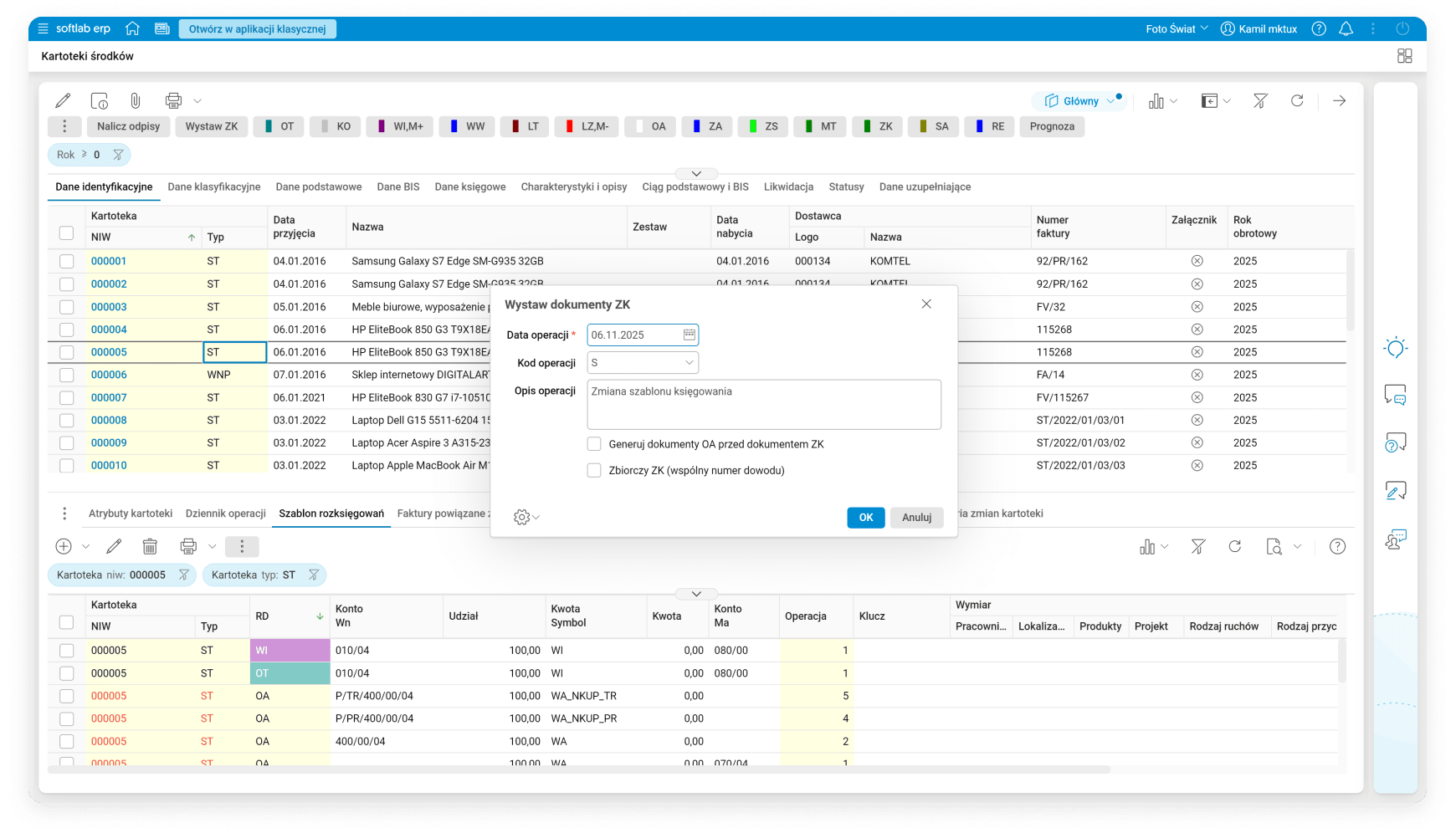The width and height of the screenshot is (1456, 833).
Task: Open the home page icon
Action: coord(132,28)
